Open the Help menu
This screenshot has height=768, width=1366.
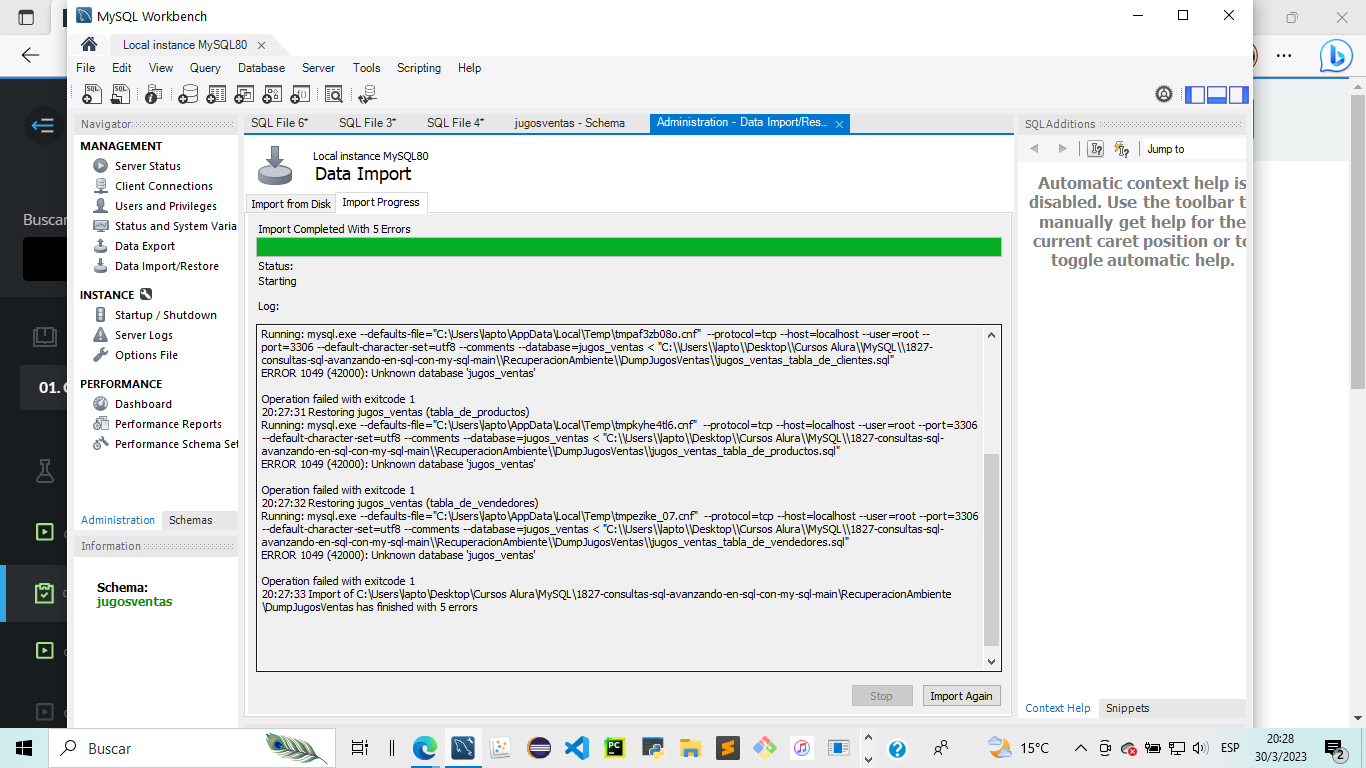coord(470,68)
